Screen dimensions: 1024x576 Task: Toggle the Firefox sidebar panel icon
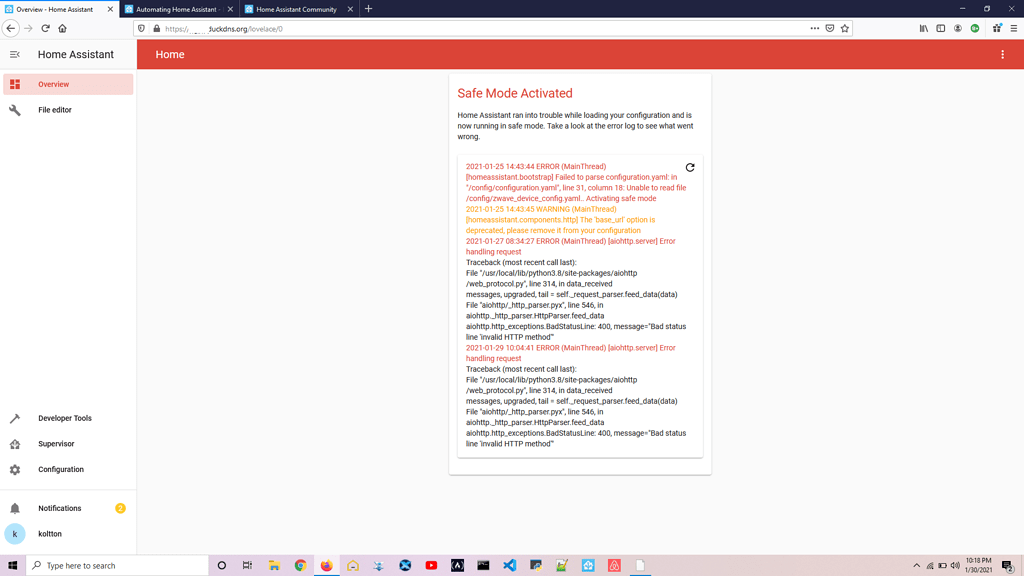pos(940,28)
